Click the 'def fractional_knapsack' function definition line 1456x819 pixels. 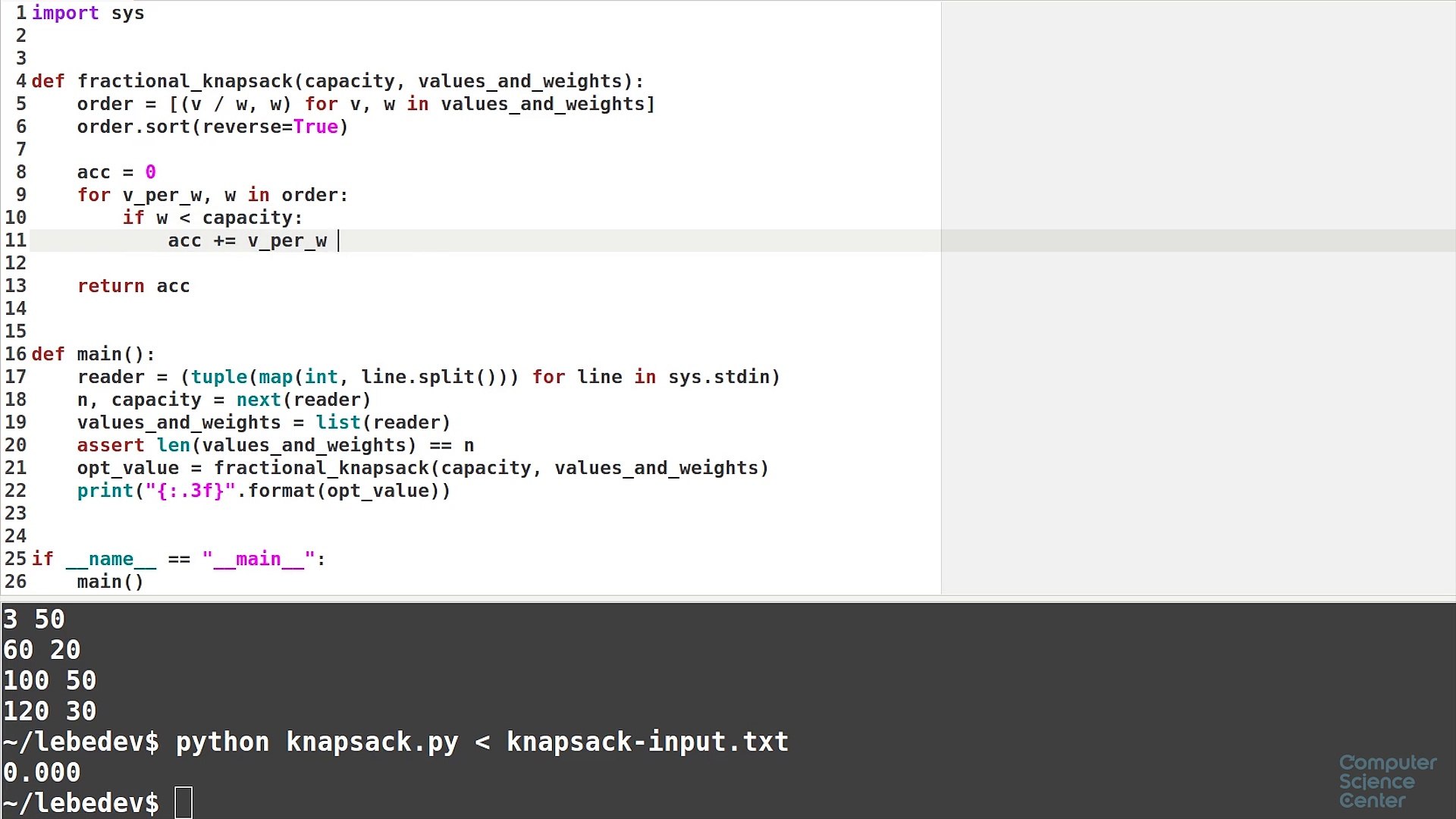(x=337, y=81)
